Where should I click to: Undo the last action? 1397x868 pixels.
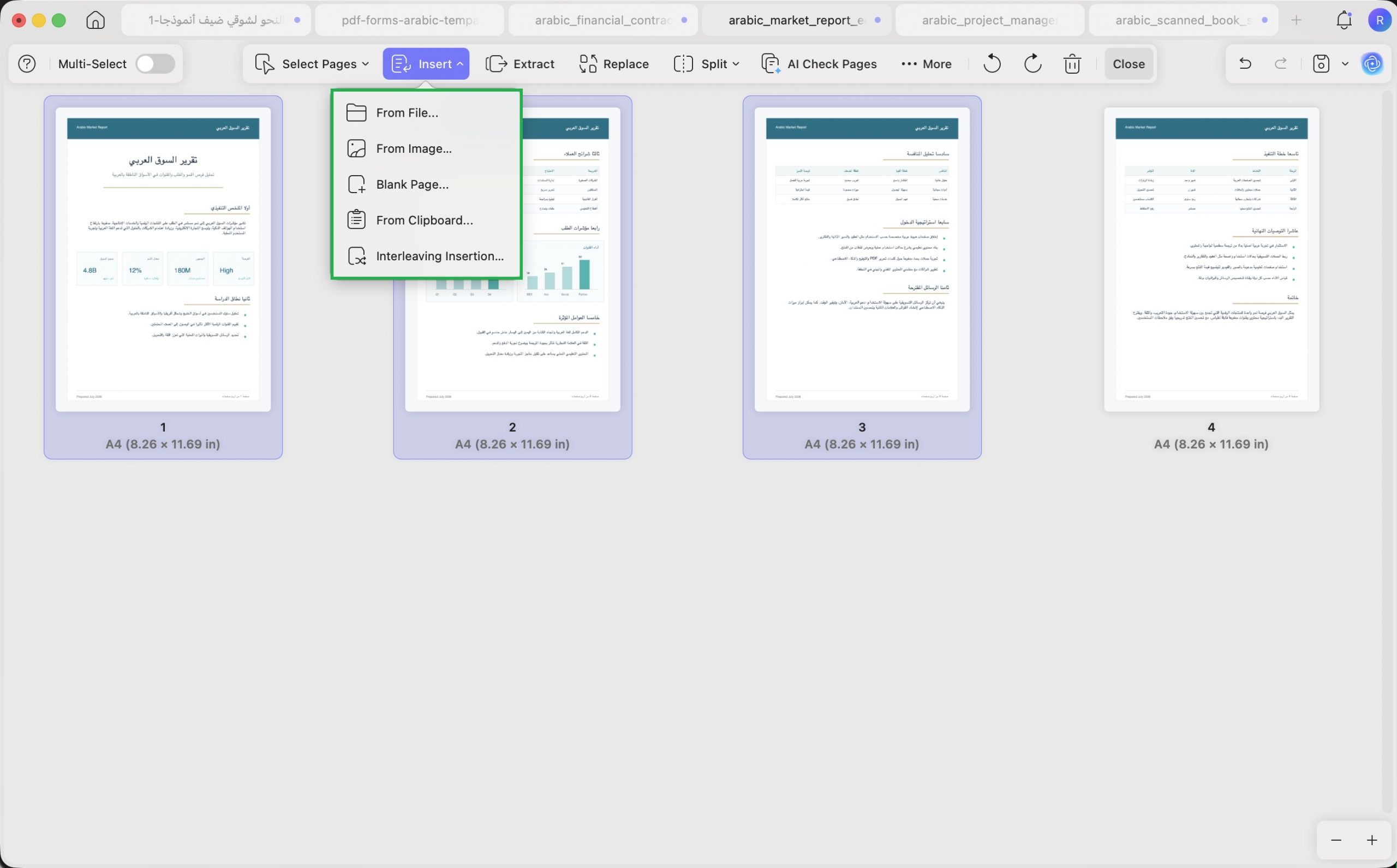1245,64
